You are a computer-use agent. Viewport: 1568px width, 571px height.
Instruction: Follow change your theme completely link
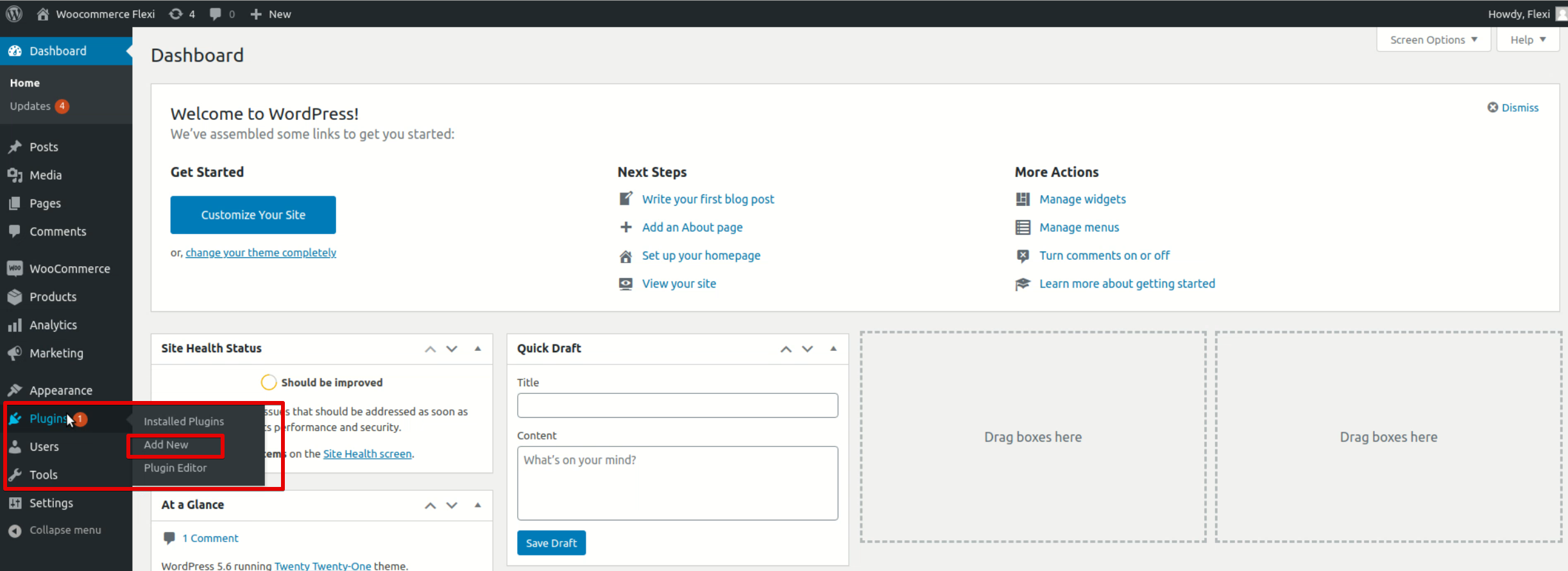point(261,253)
